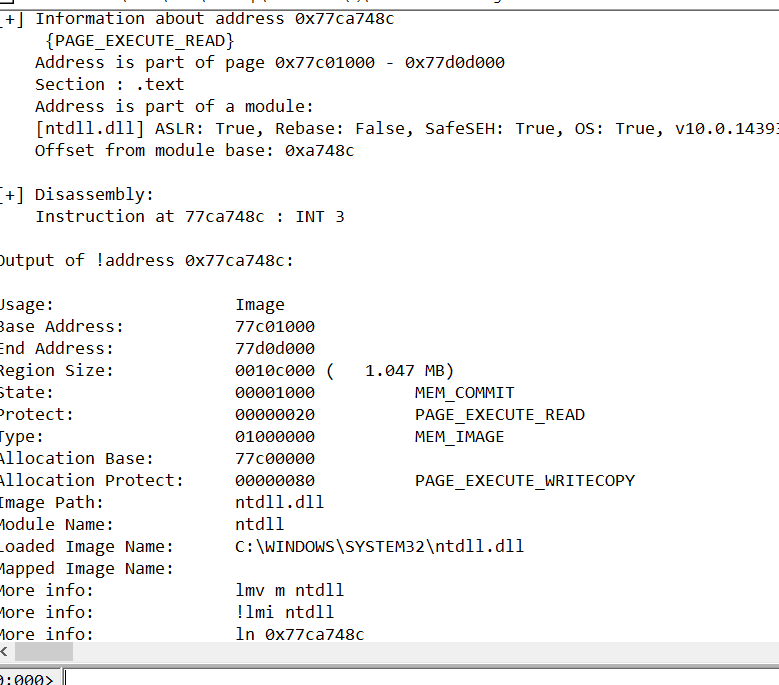
Task: Click the Allocation Base value 77c00000
Action: coord(274,458)
